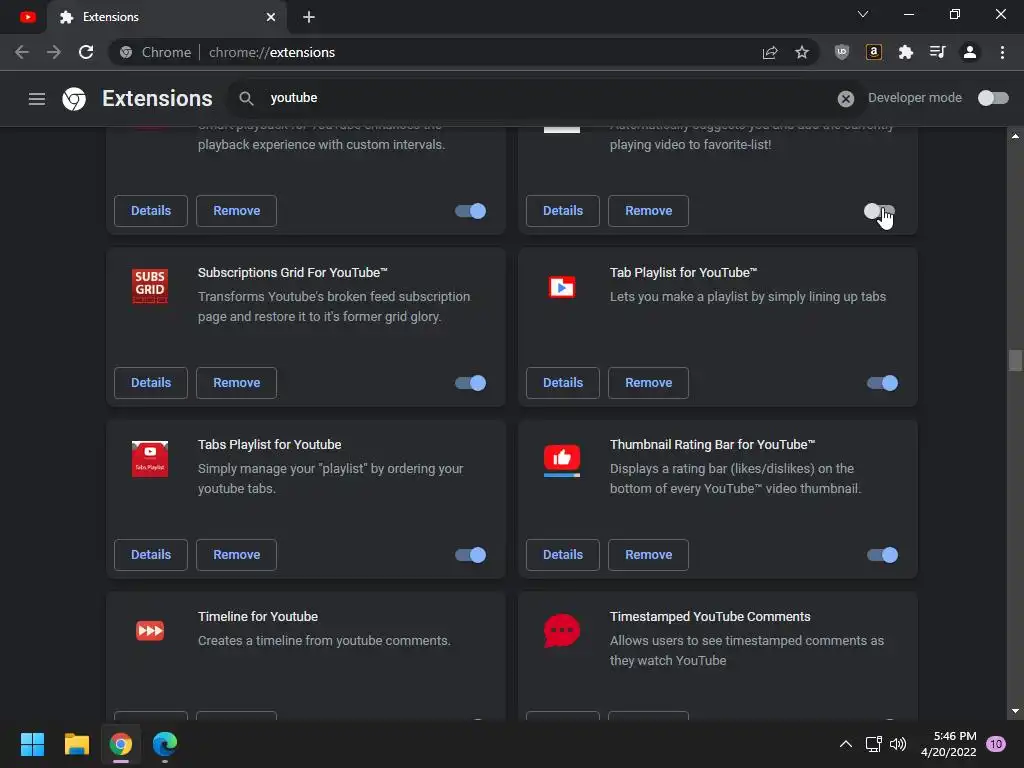Open Details for Tab Playlist for YouTube

coord(563,383)
